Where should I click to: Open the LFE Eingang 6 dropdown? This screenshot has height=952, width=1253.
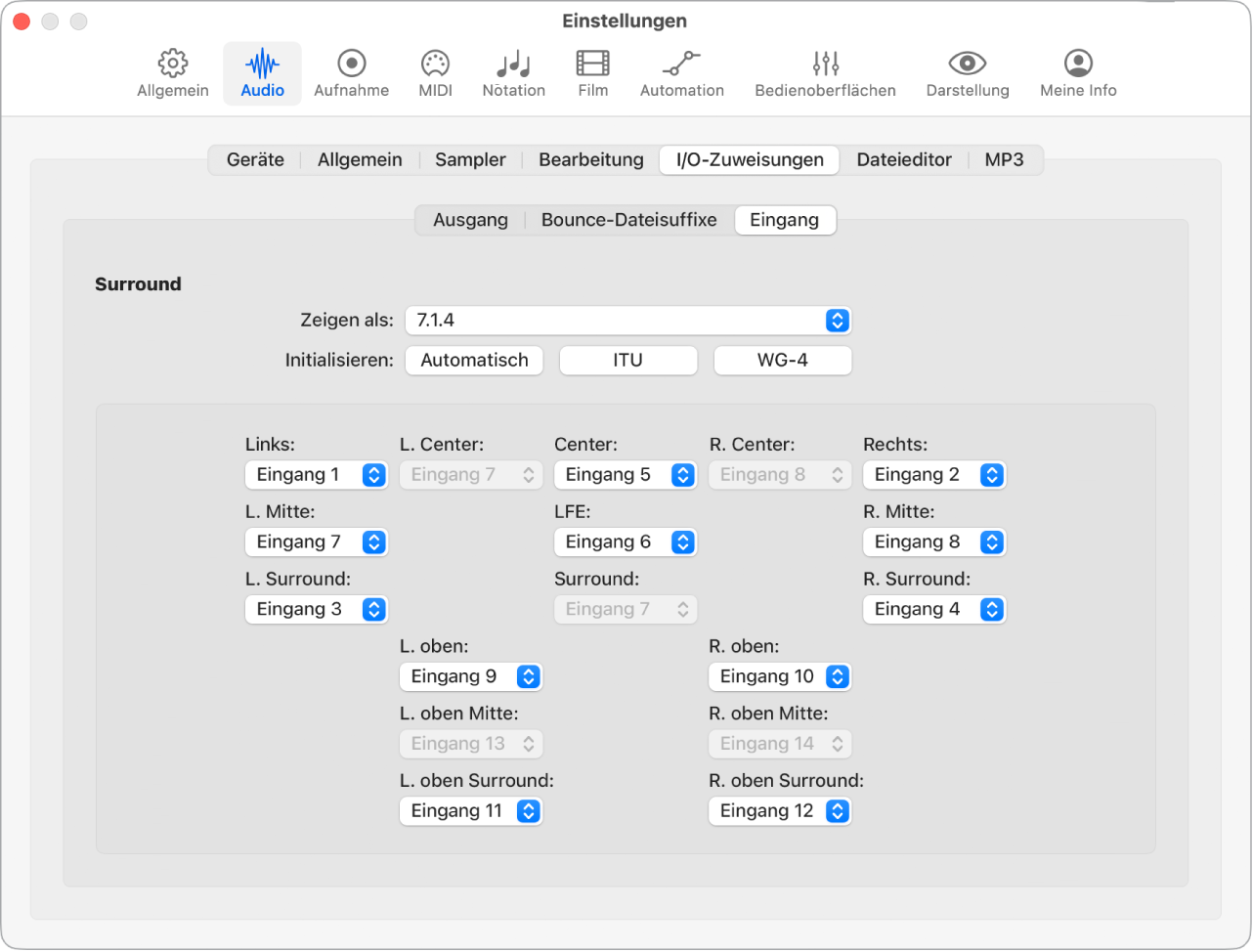click(626, 542)
